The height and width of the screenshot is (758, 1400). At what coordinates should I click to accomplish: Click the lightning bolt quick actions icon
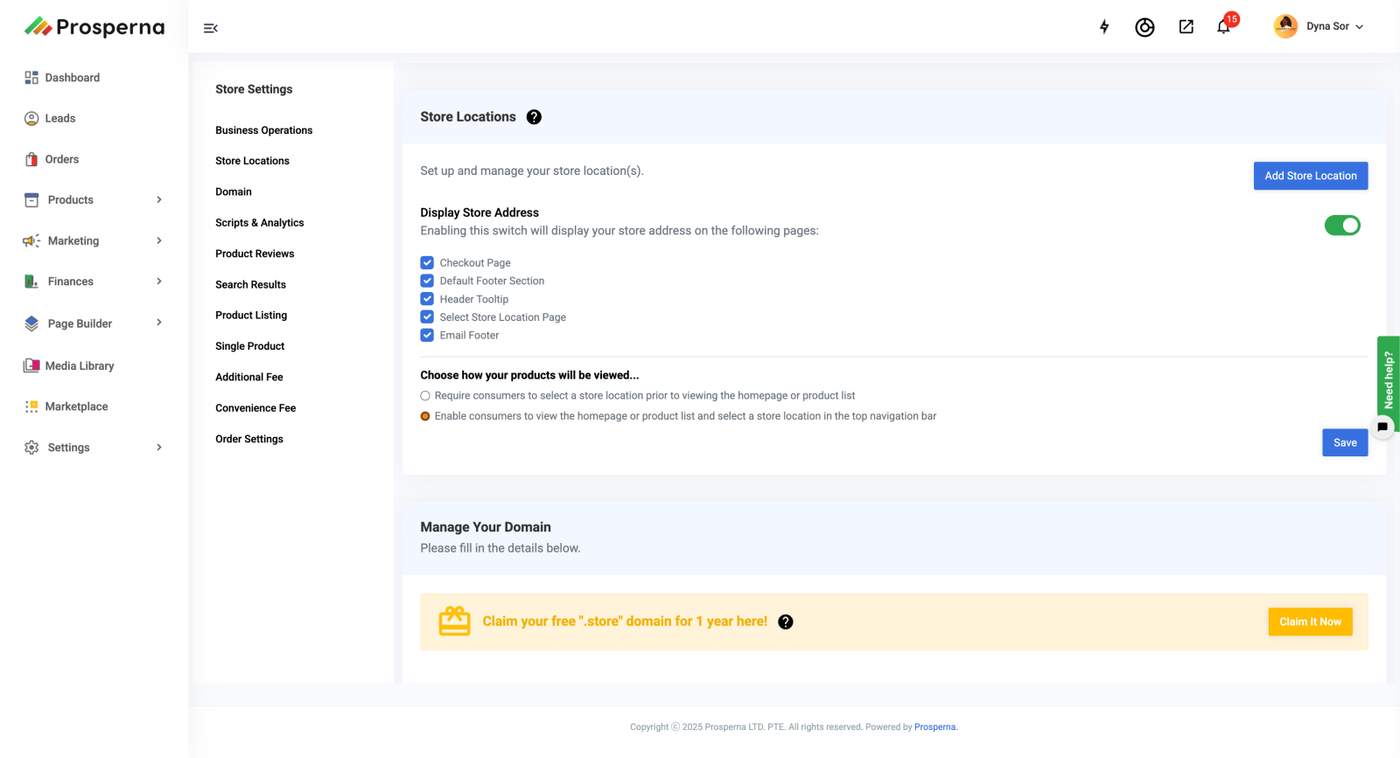(1104, 27)
